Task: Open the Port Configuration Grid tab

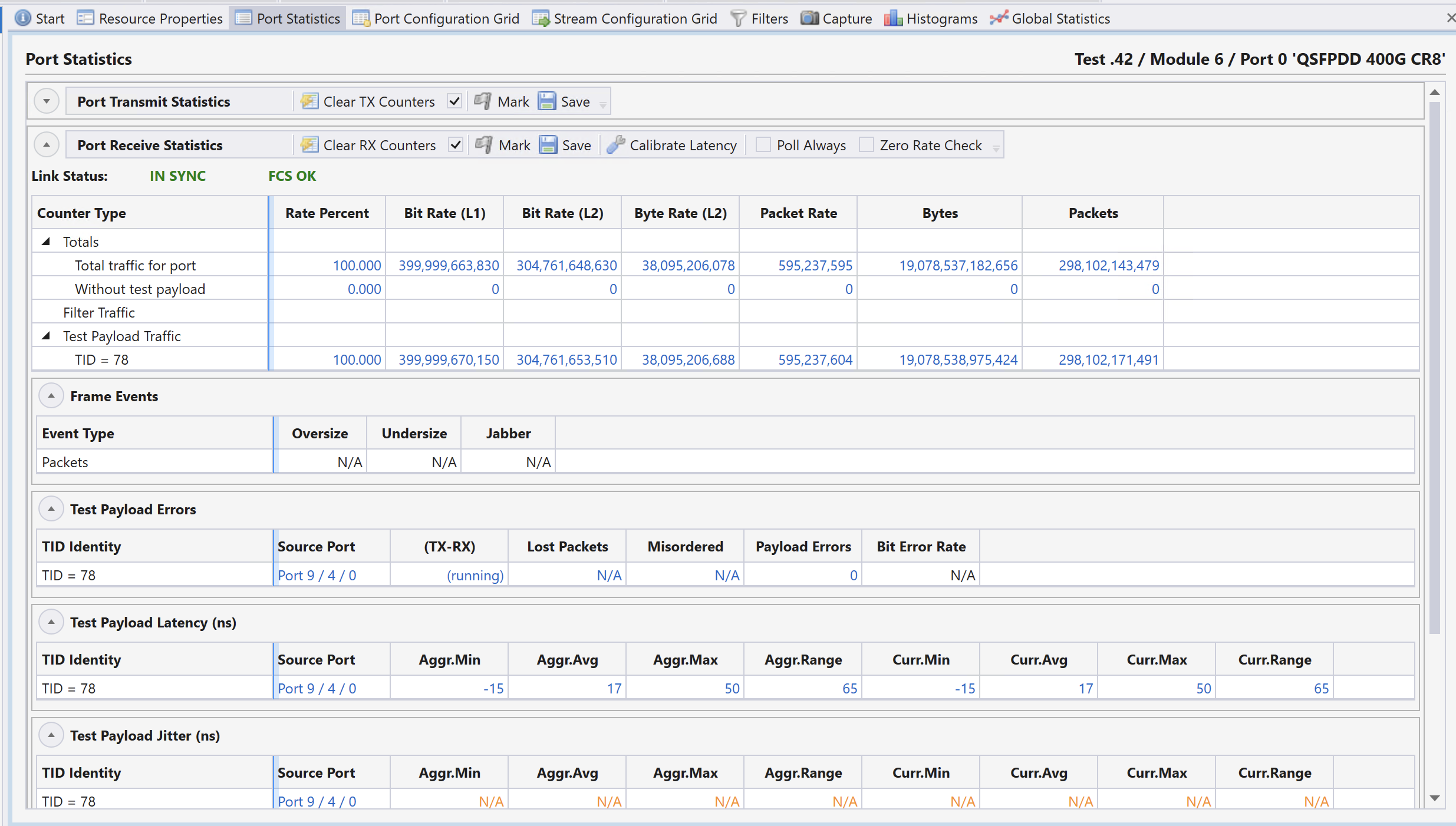Action: coord(436,18)
